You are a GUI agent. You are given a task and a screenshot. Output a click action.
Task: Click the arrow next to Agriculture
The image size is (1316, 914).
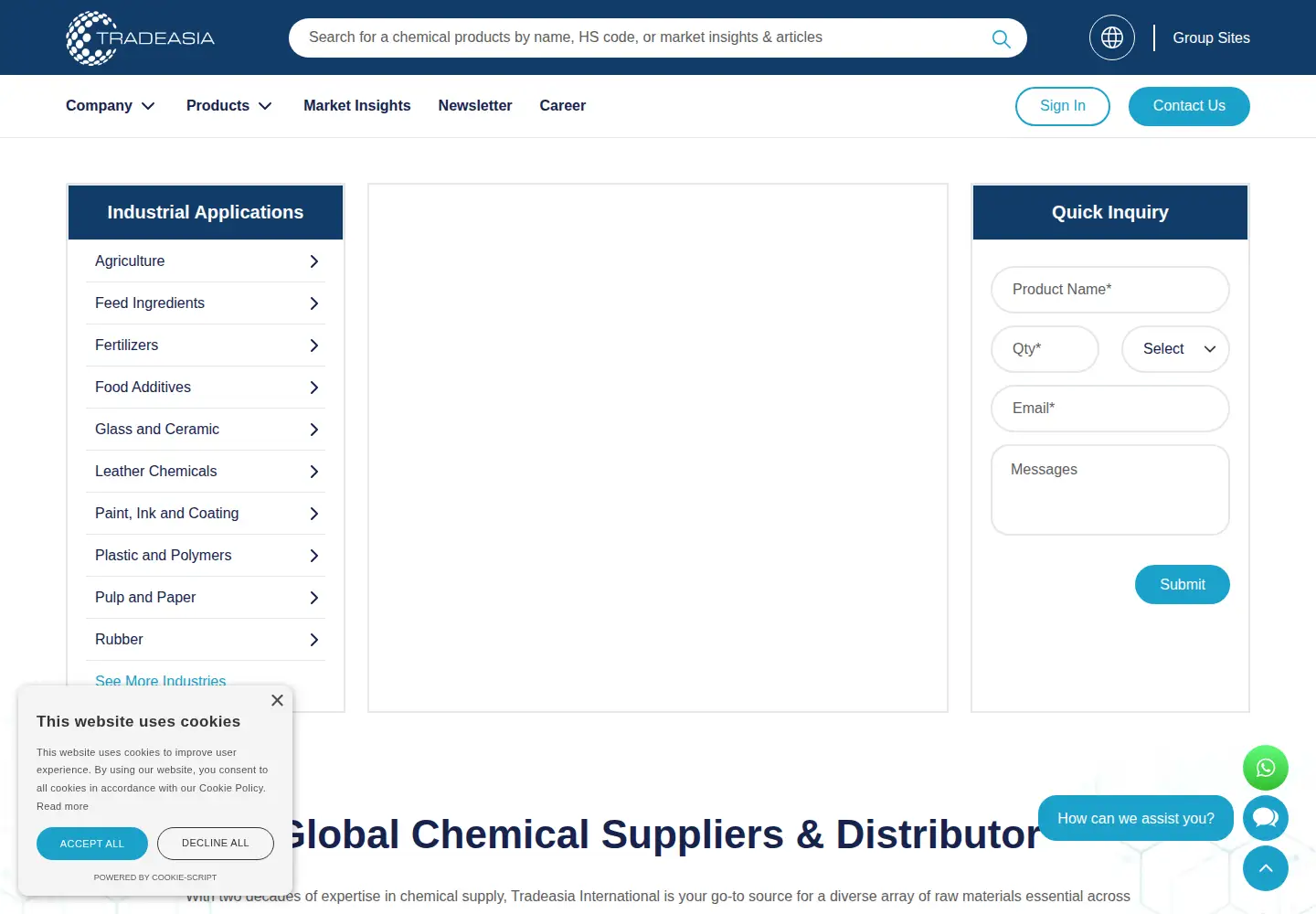[x=313, y=261]
